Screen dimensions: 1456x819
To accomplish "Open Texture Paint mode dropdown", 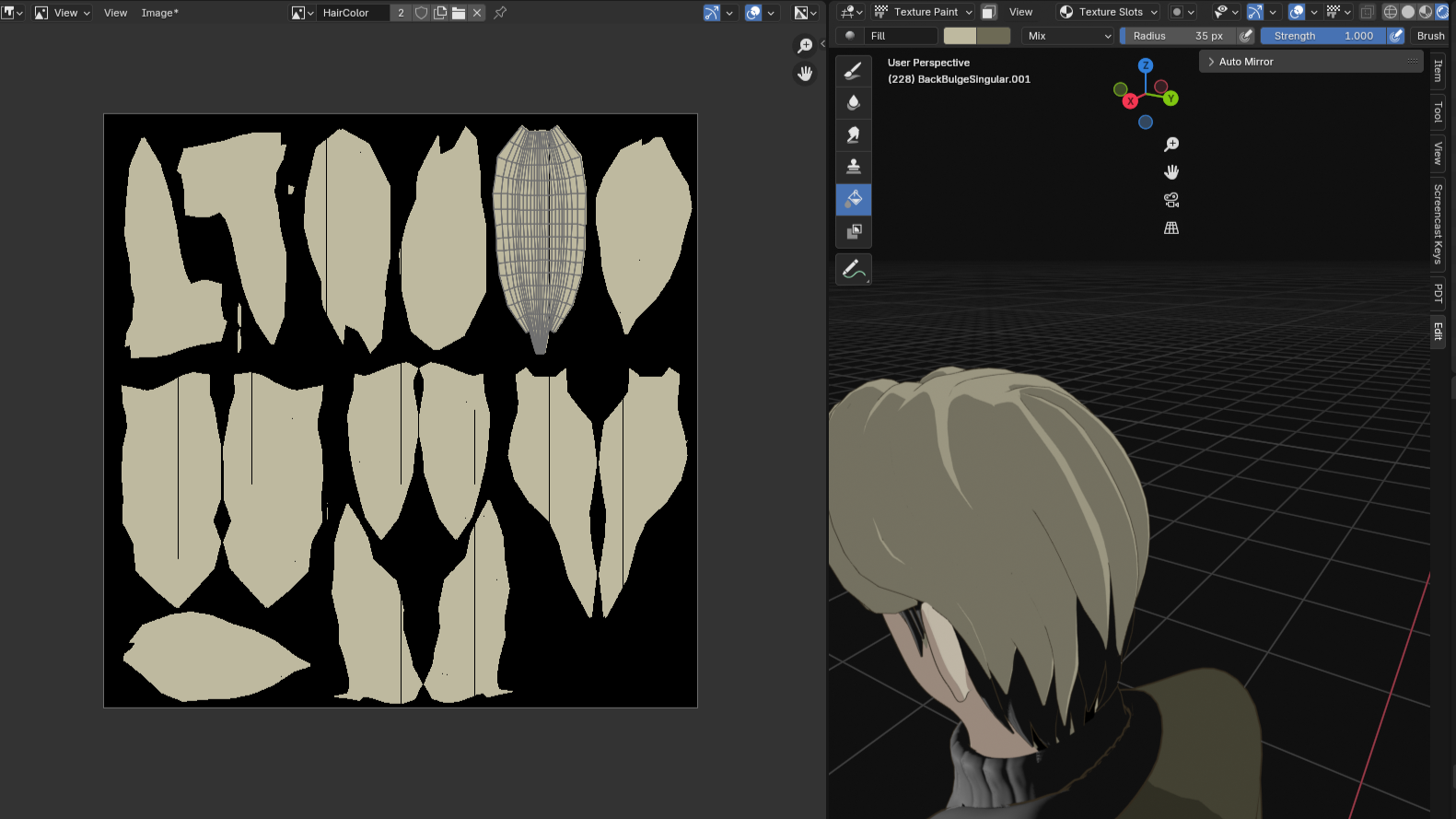I will pyautogui.click(x=923, y=12).
